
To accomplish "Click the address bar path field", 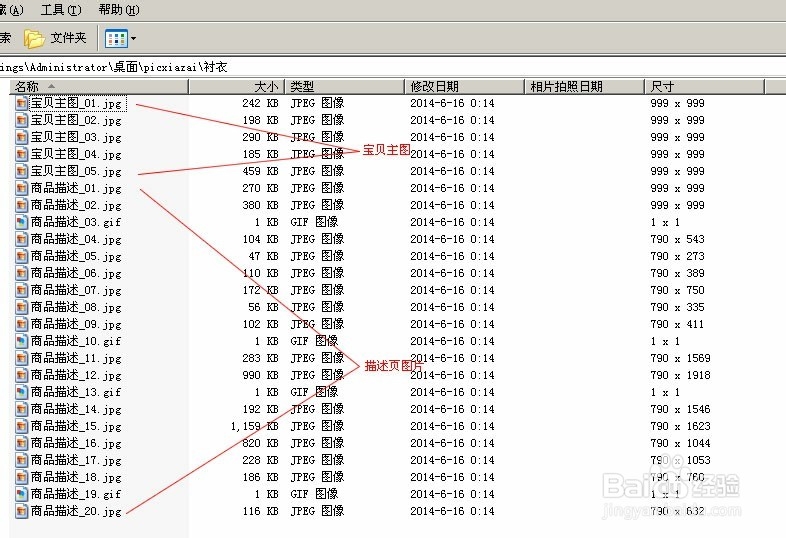I will 393,67.
